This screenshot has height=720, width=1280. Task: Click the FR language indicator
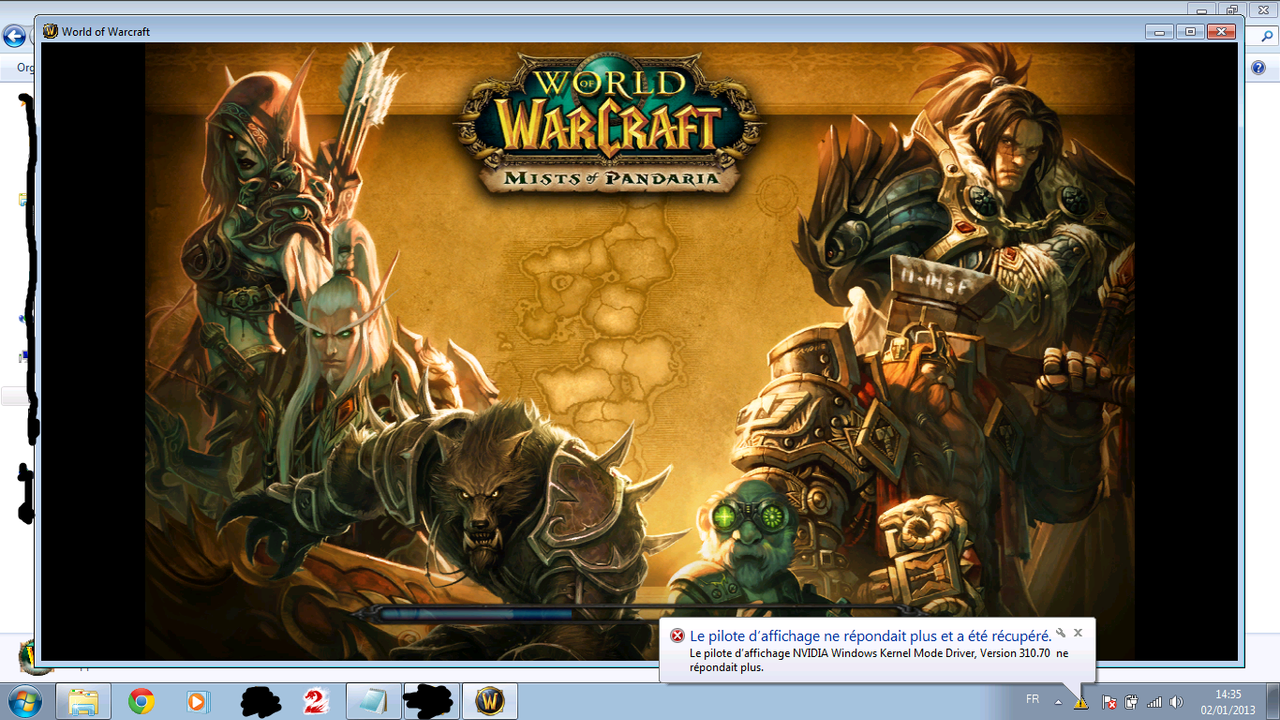[1031, 697]
